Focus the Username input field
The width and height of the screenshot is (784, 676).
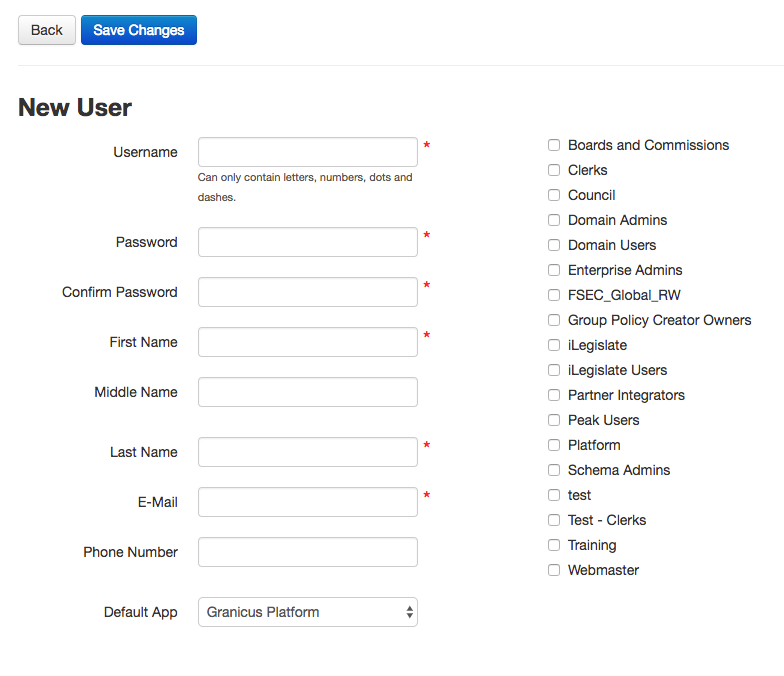pyautogui.click(x=308, y=152)
